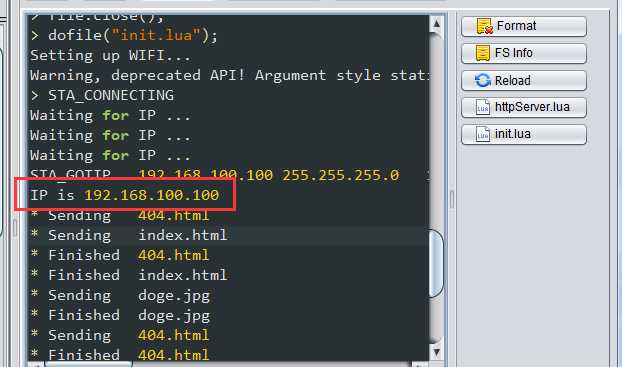
Task: Open init.lua file button
Action: click(524, 134)
